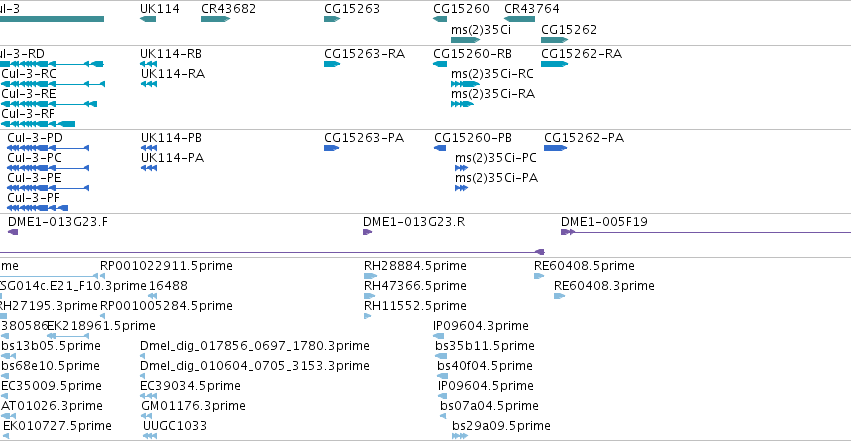The image size is (851, 441).
Task: Click the EC35009.5prime label
Action: [x=52, y=386]
